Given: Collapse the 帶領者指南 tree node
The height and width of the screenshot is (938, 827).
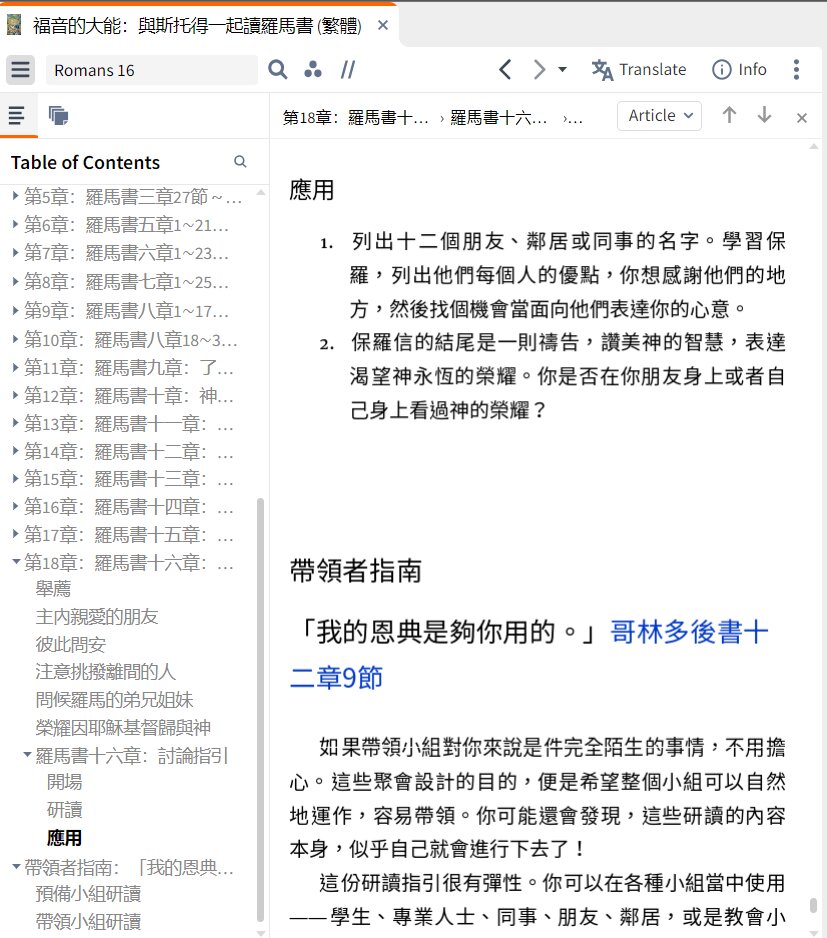Looking at the screenshot, I should click(16, 866).
